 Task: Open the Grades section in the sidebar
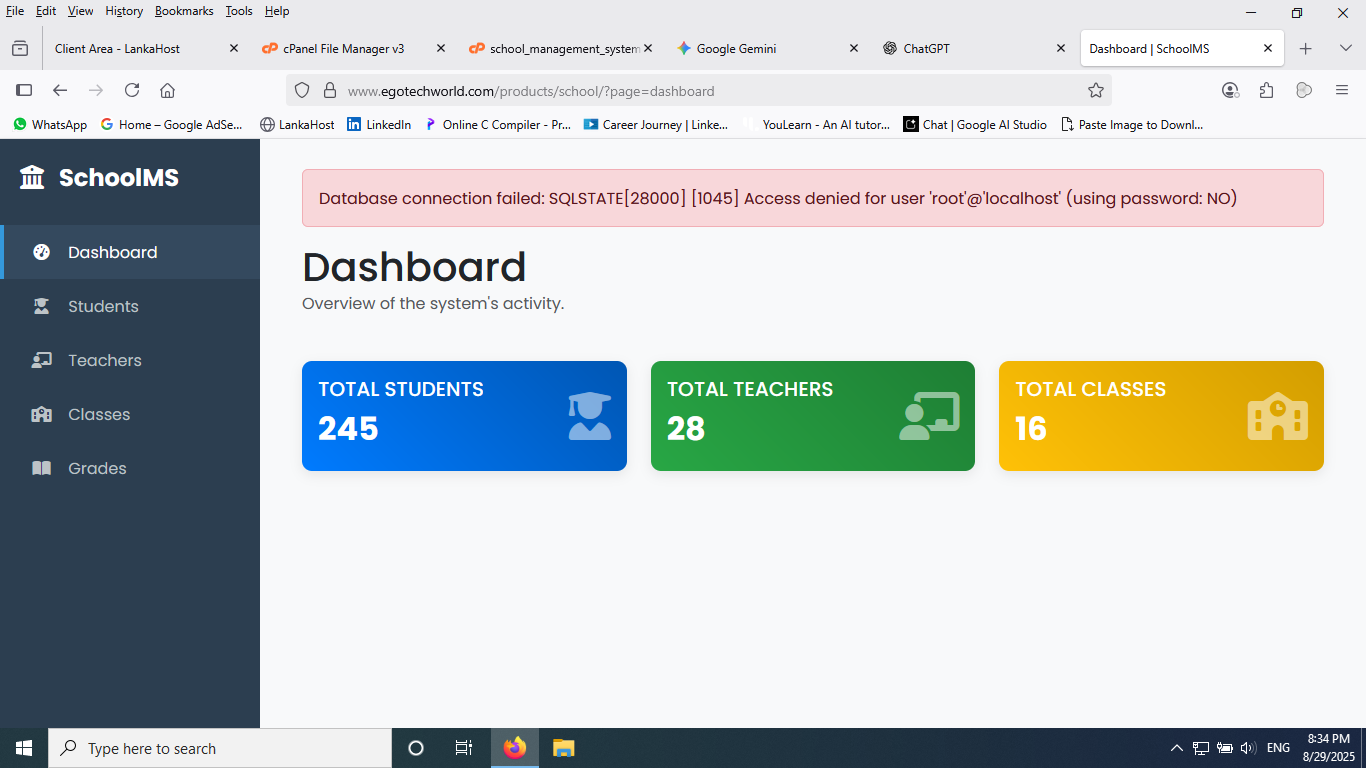(99, 468)
